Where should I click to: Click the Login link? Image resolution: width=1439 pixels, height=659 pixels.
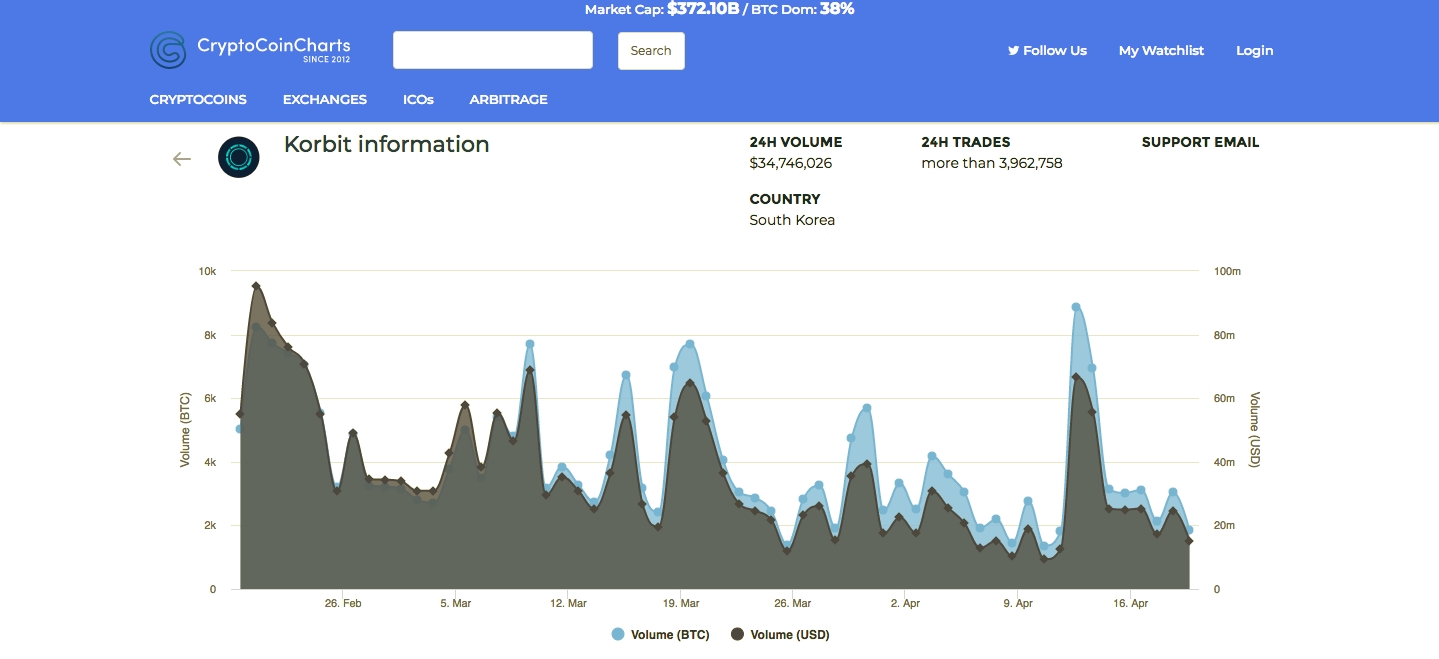1255,50
